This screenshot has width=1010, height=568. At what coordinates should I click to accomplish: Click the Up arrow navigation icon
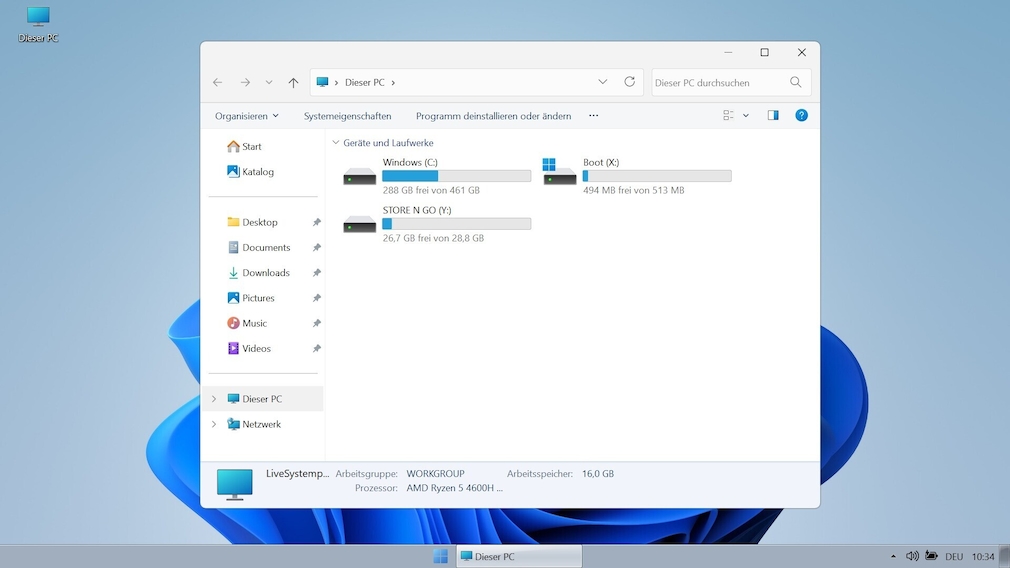pyautogui.click(x=293, y=83)
